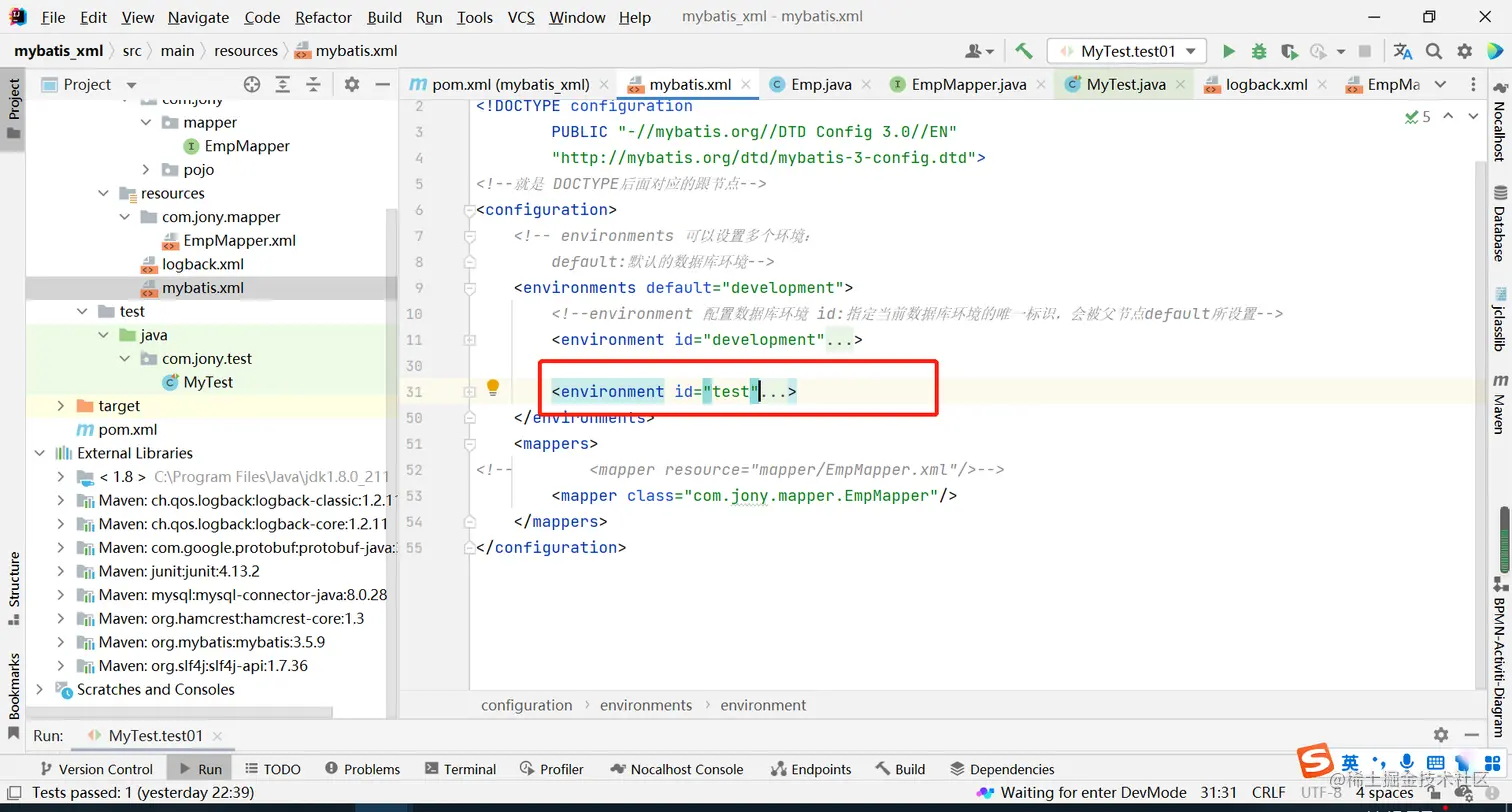The height and width of the screenshot is (812, 1512).
Task: Toggle the Bookmarks tool window stripe button
Action: (13, 695)
